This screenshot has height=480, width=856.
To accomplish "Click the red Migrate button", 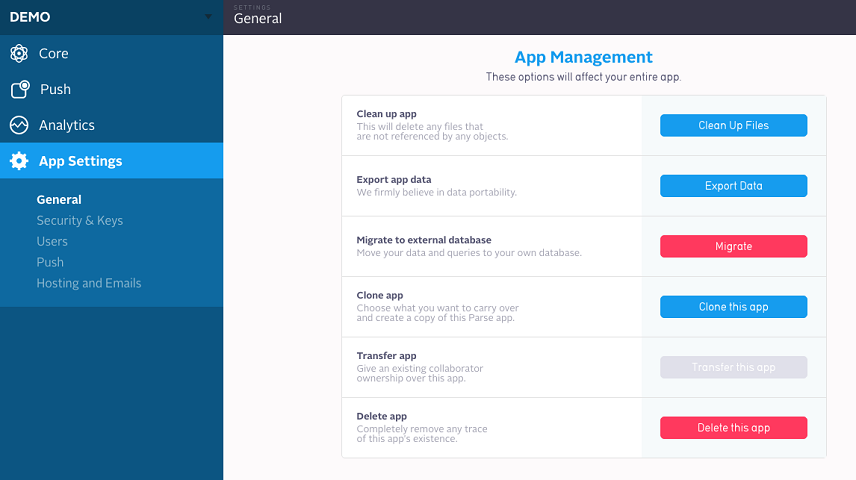I will pyautogui.click(x=733, y=246).
